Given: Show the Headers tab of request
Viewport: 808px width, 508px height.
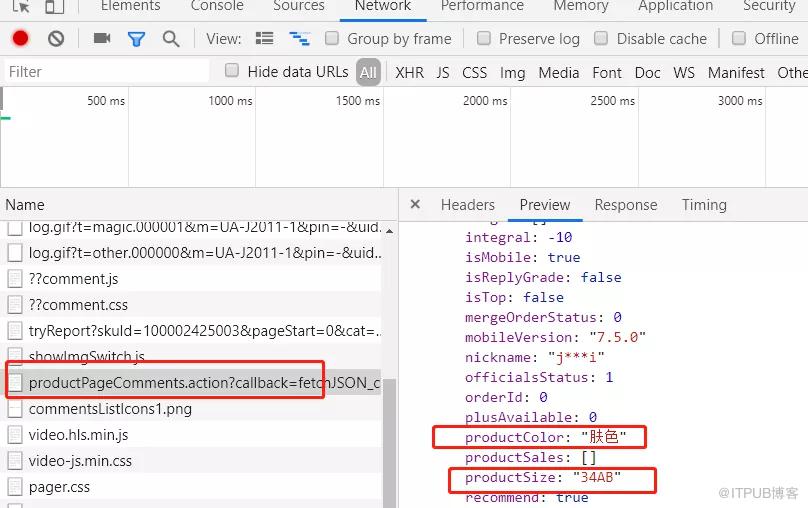Looking at the screenshot, I should tap(467, 205).
